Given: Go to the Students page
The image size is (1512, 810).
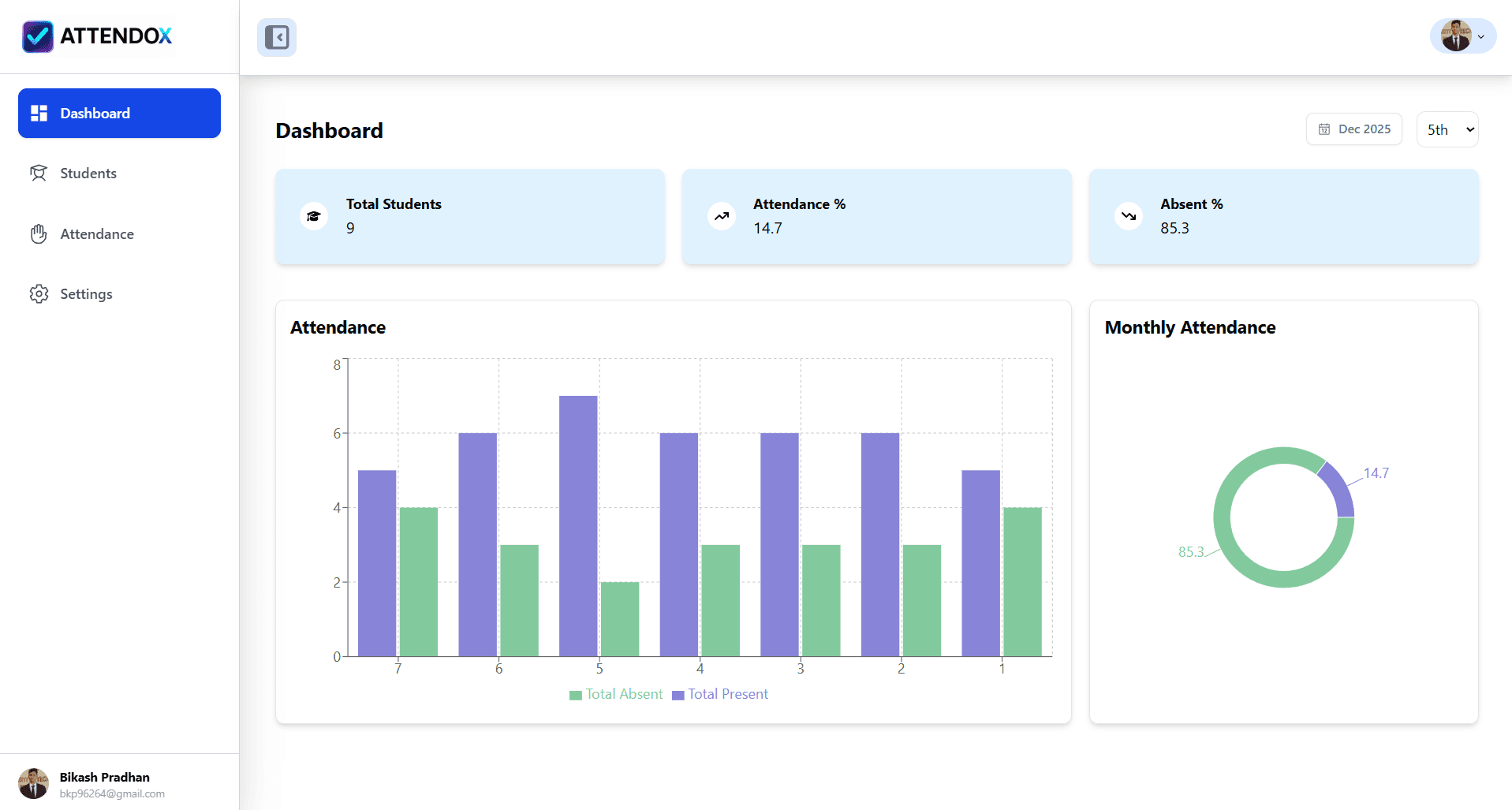Looking at the screenshot, I should [x=88, y=174].
